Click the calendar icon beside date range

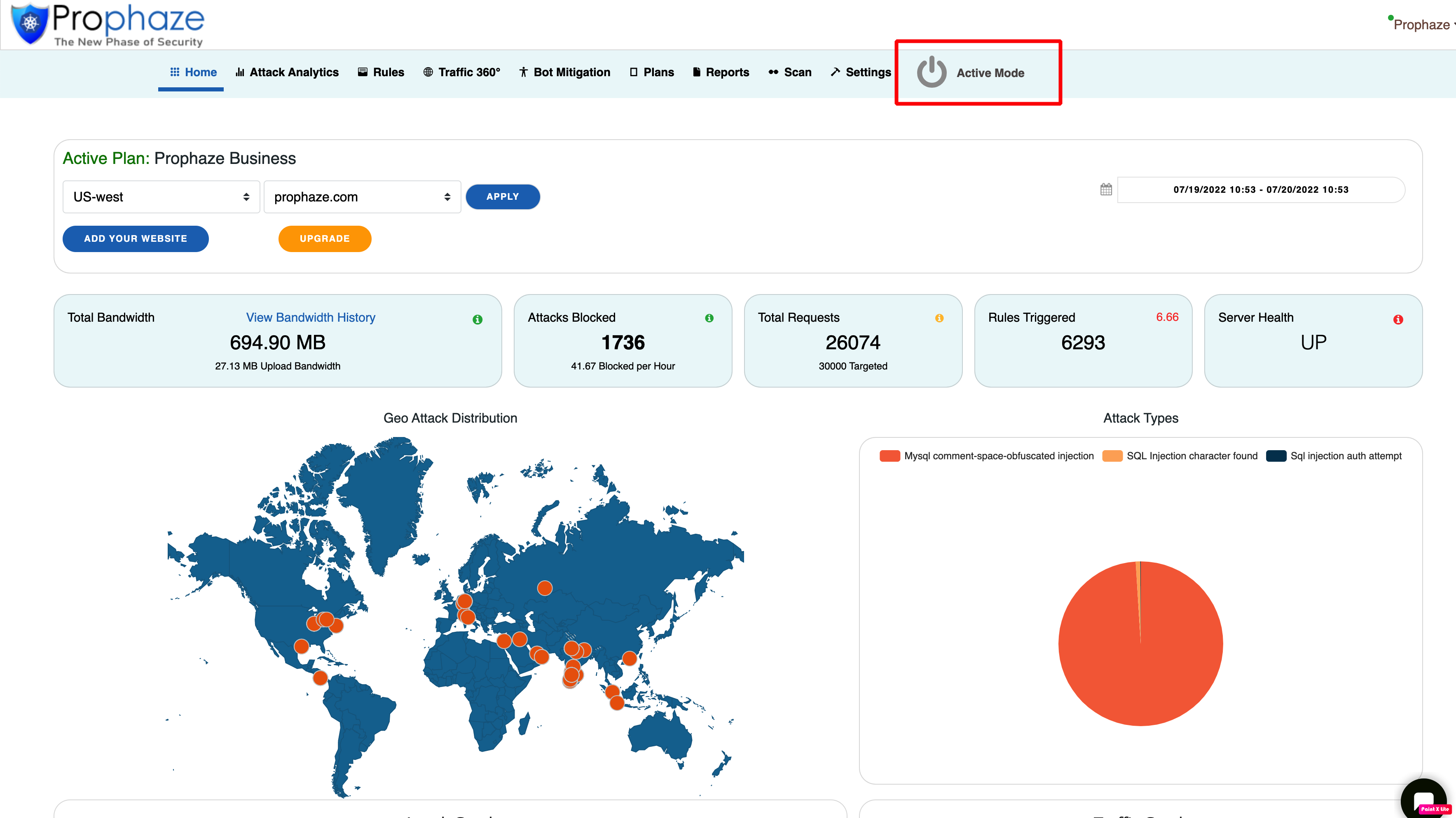(x=1106, y=190)
